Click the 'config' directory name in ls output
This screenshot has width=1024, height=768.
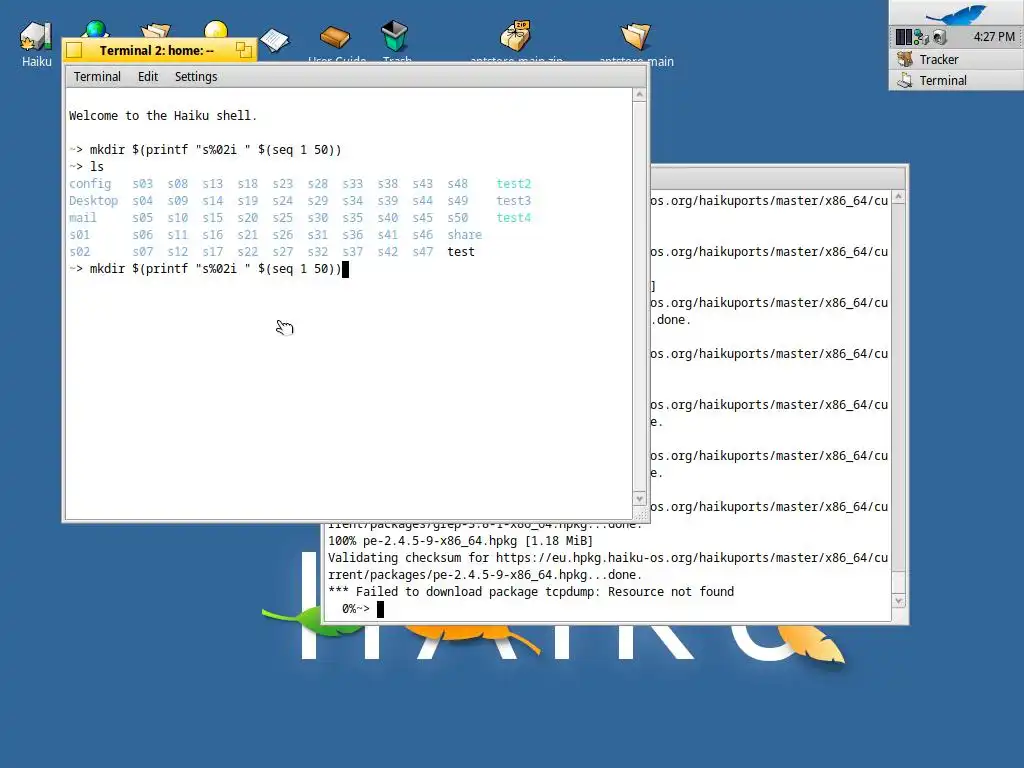90,184
